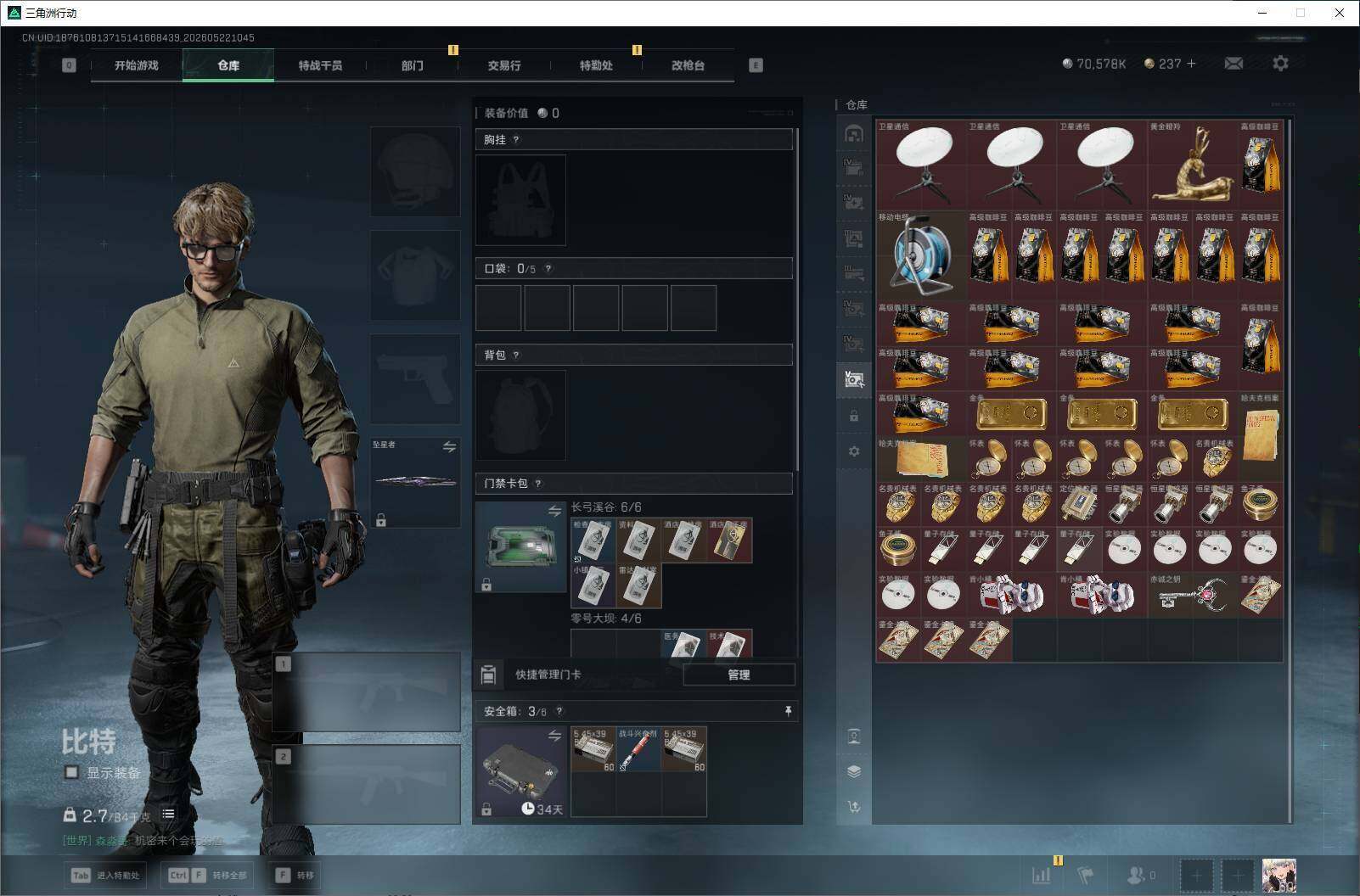The image size is (1360, 896).
Task: Click the cart upload icon in warehouse sidebar
Action: pos(854,807)
